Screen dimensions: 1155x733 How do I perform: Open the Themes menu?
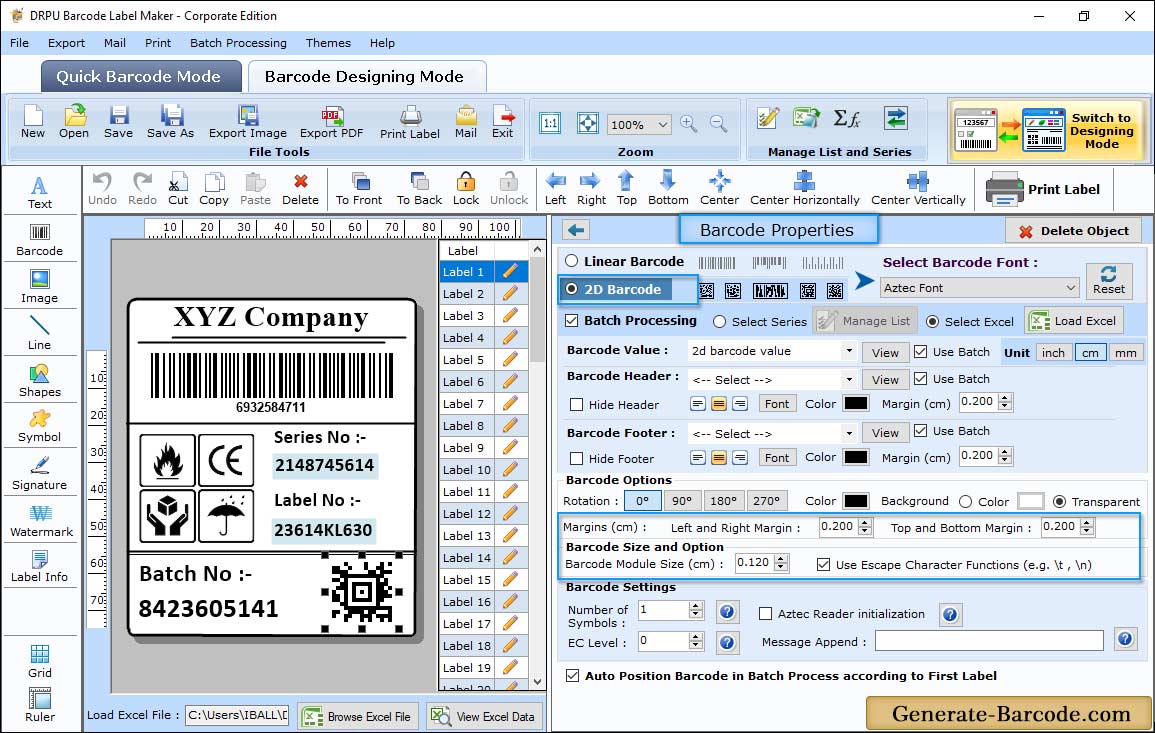pos(328,43)
